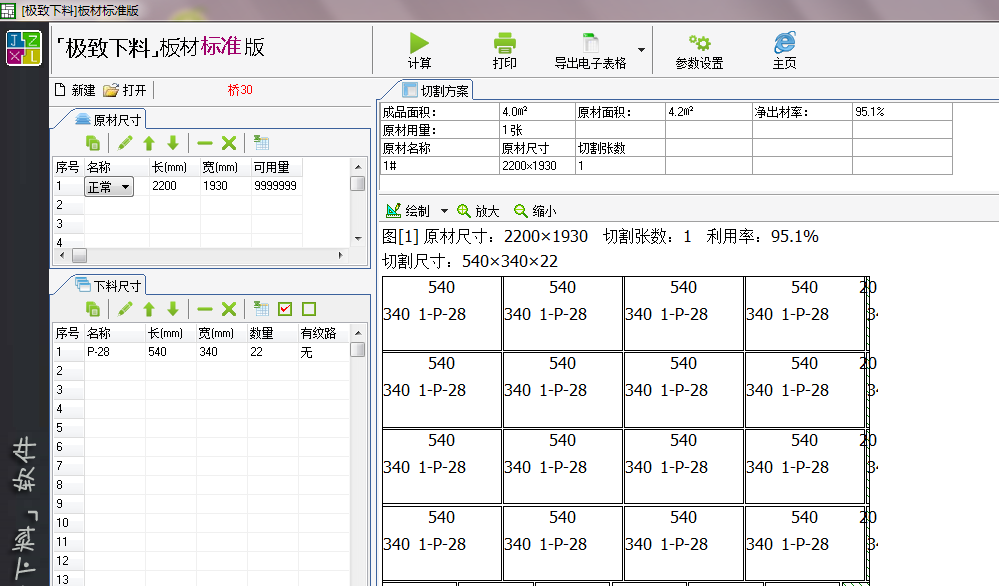Click spreadsheet import icon in 下料尺寸 toolbar
Image resolution: width=999 pixels, height=586 pixels.
click(x=261, y=310)
